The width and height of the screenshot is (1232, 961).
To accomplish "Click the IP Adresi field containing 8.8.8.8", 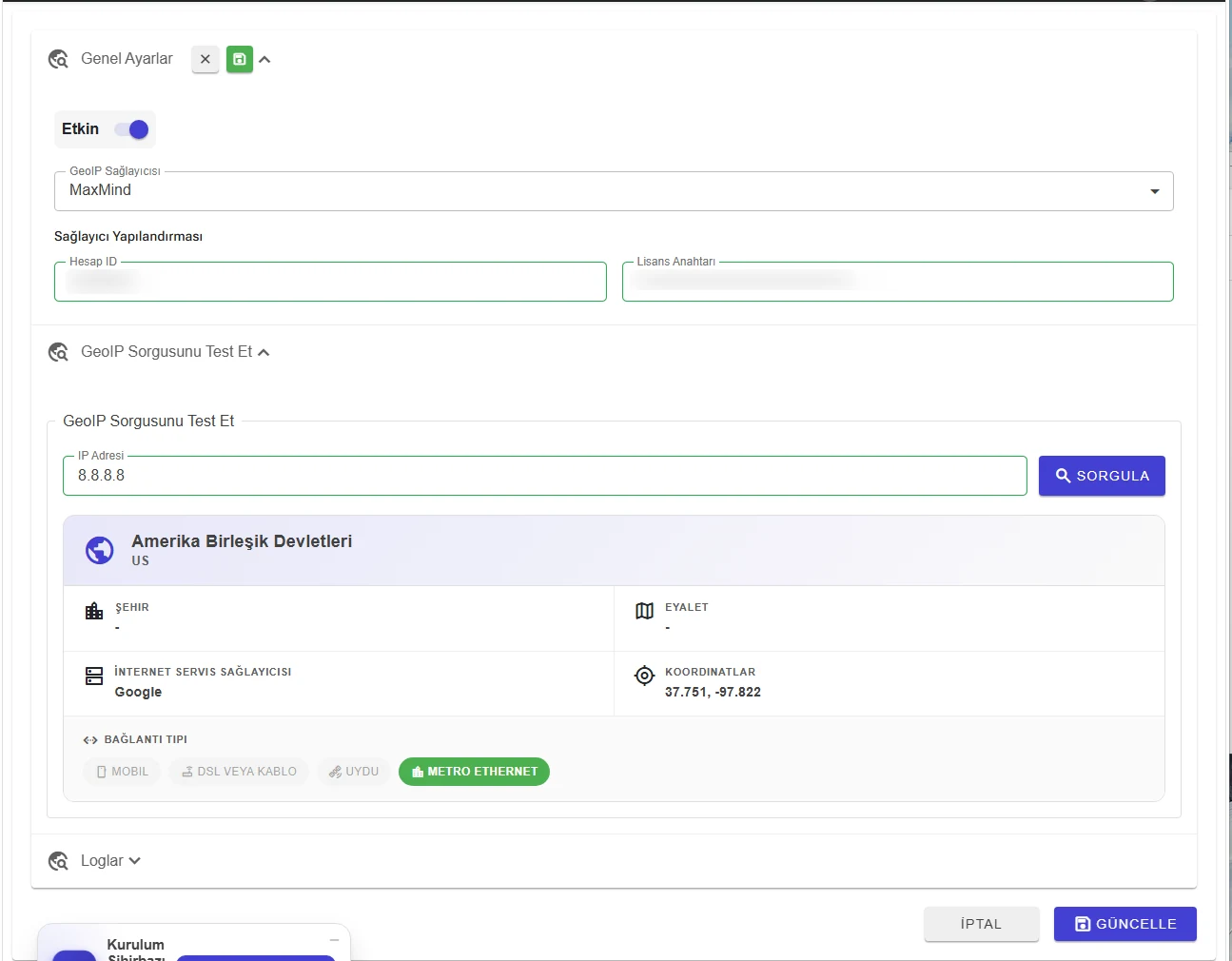I will point(545,476).
